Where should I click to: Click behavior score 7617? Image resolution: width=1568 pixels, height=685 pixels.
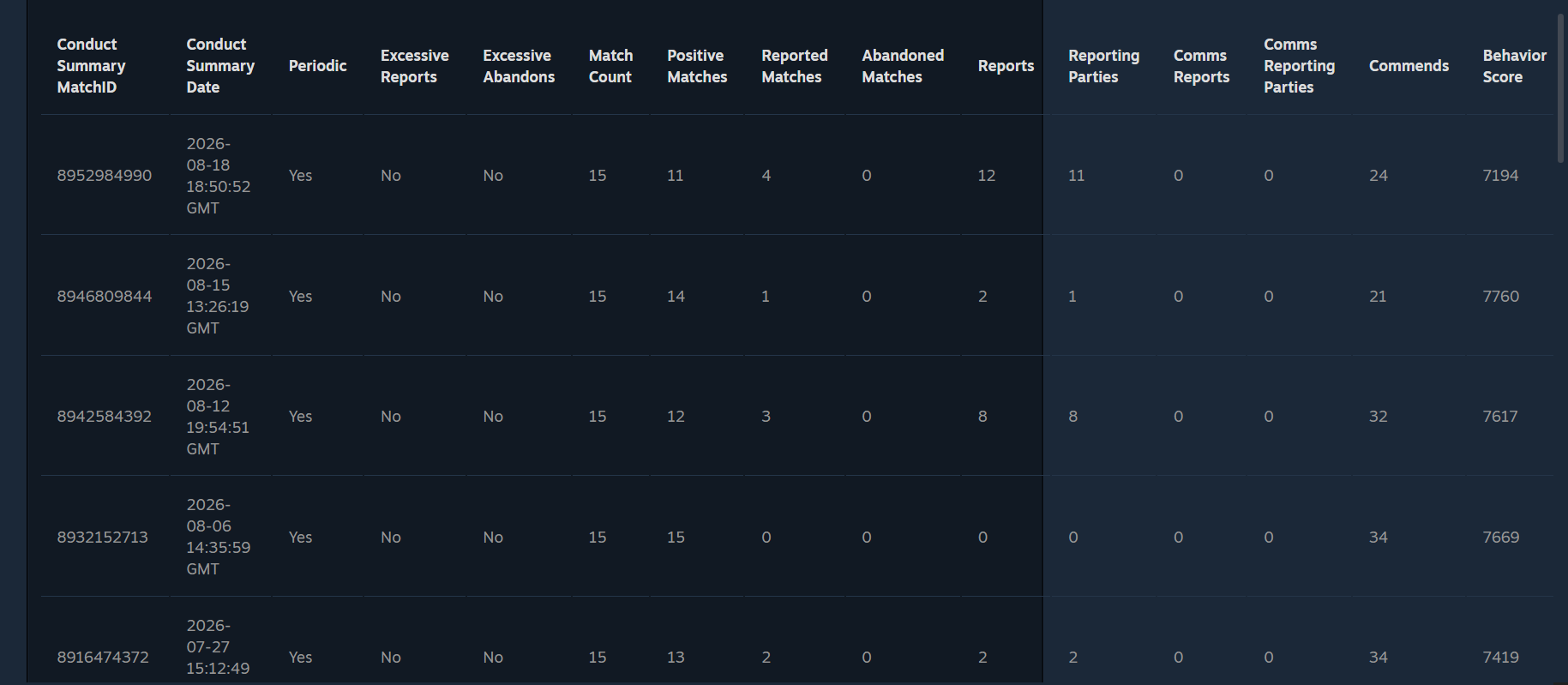[1500, 416]
